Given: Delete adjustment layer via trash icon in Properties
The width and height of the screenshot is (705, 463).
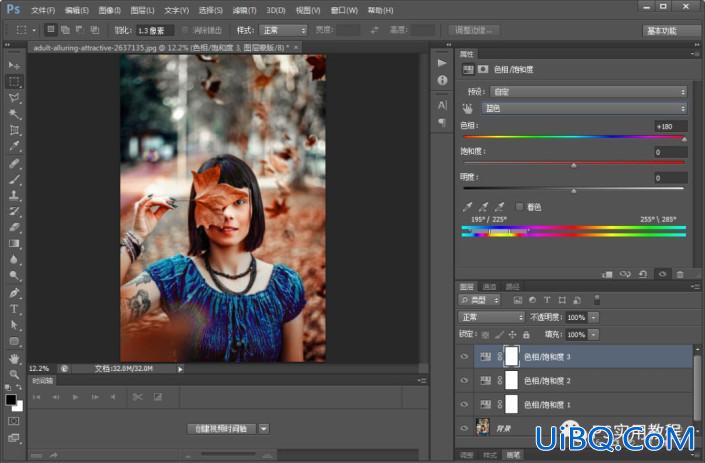Looking at the screenshot, I should 680,274.
